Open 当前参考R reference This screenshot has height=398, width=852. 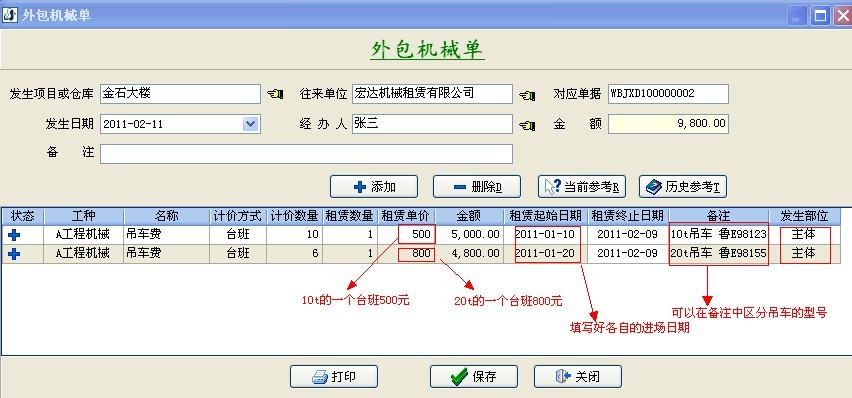click(581, 186)
